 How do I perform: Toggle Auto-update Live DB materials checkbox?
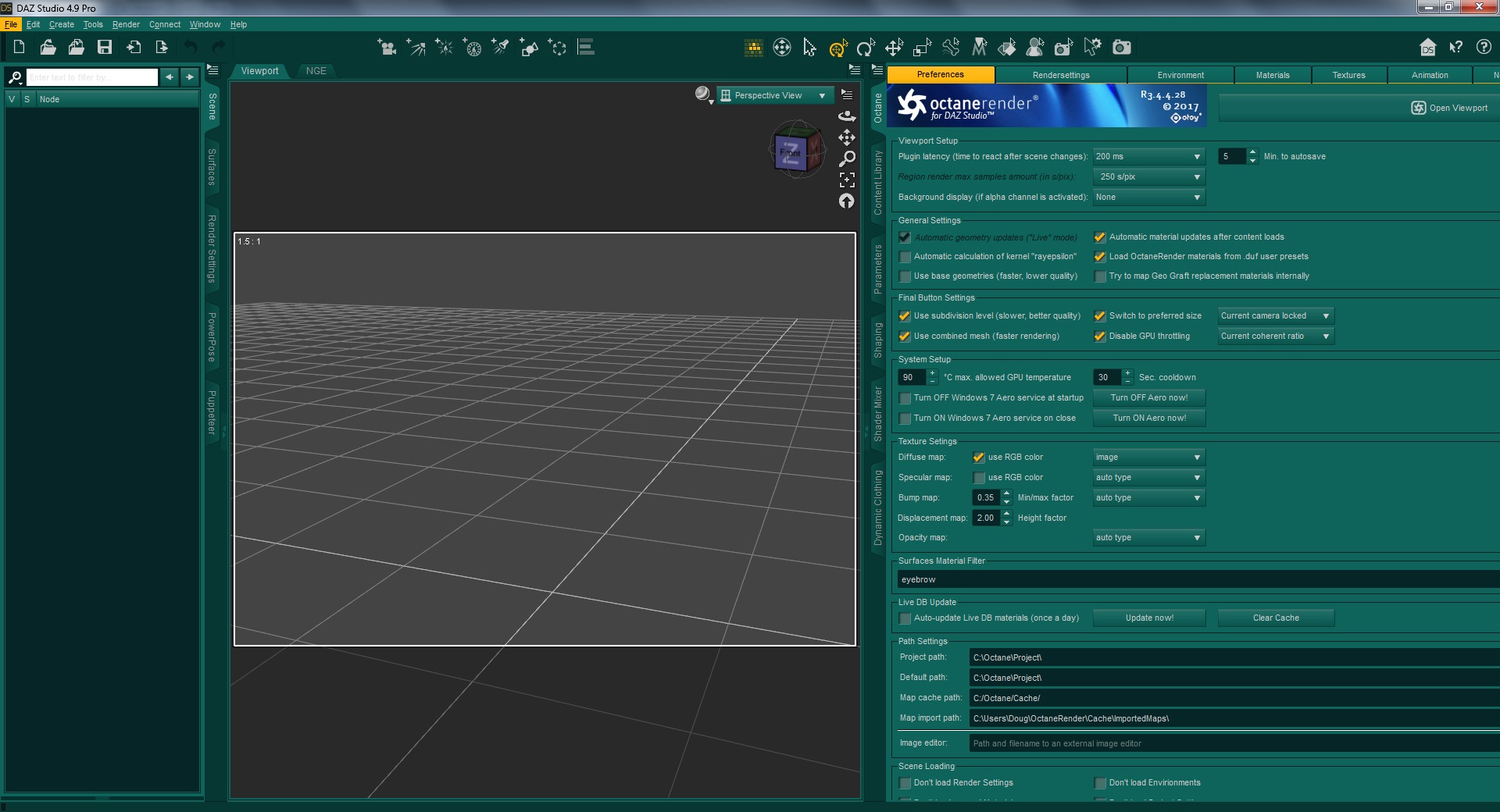(905, 618)
